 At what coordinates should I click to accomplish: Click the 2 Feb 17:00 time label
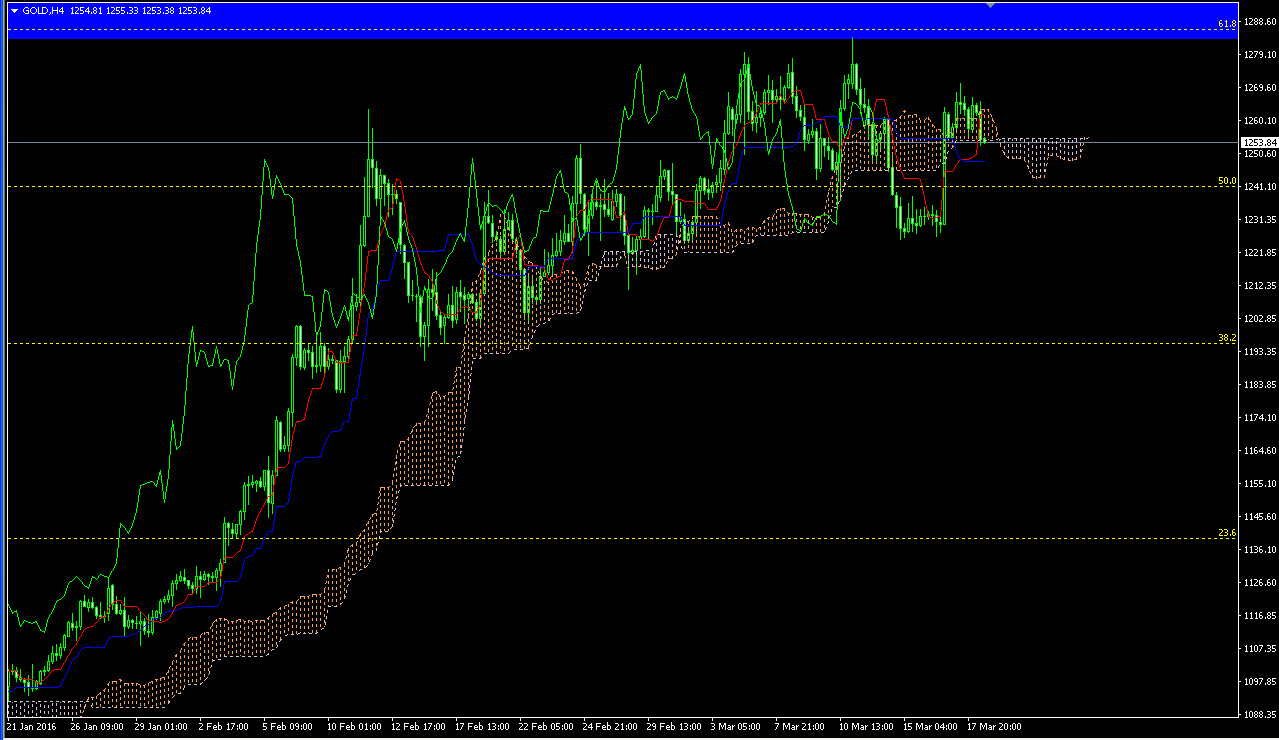click(223, 726)
